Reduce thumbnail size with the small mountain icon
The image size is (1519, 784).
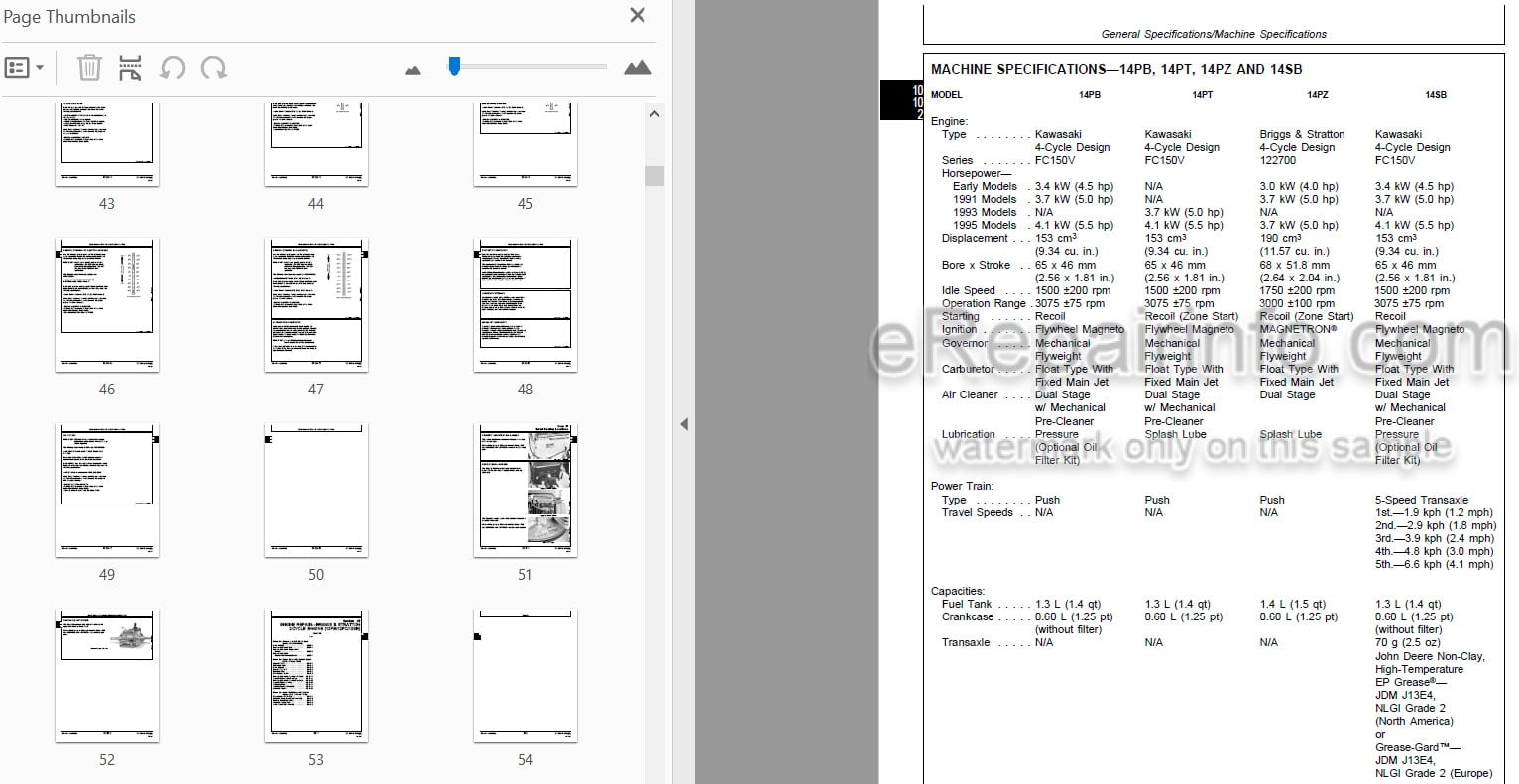(x=413, y=70)
